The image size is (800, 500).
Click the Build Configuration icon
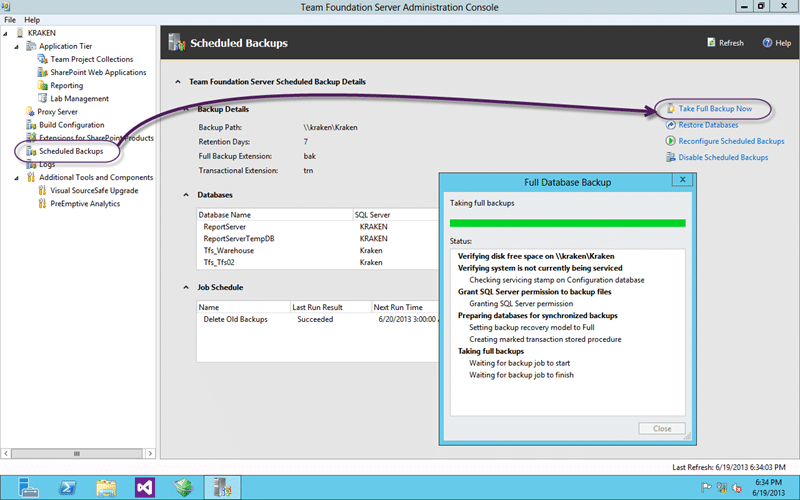pos(31,125)
